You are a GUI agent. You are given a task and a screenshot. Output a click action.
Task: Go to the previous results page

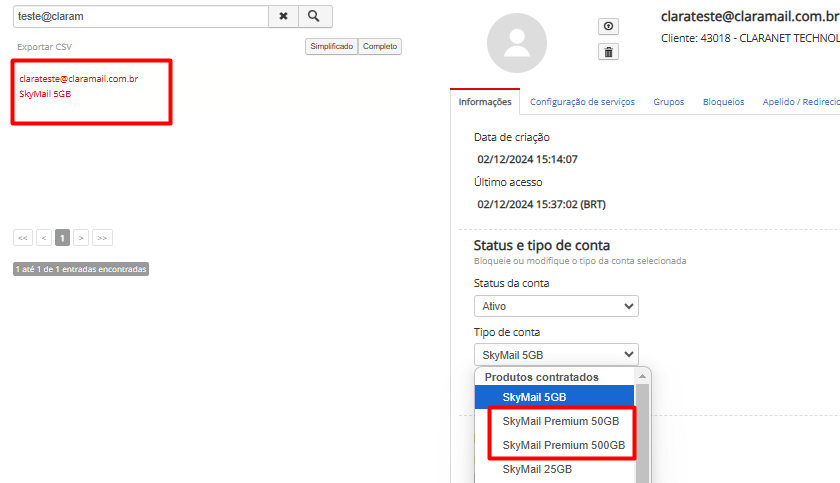click(44, 238)
